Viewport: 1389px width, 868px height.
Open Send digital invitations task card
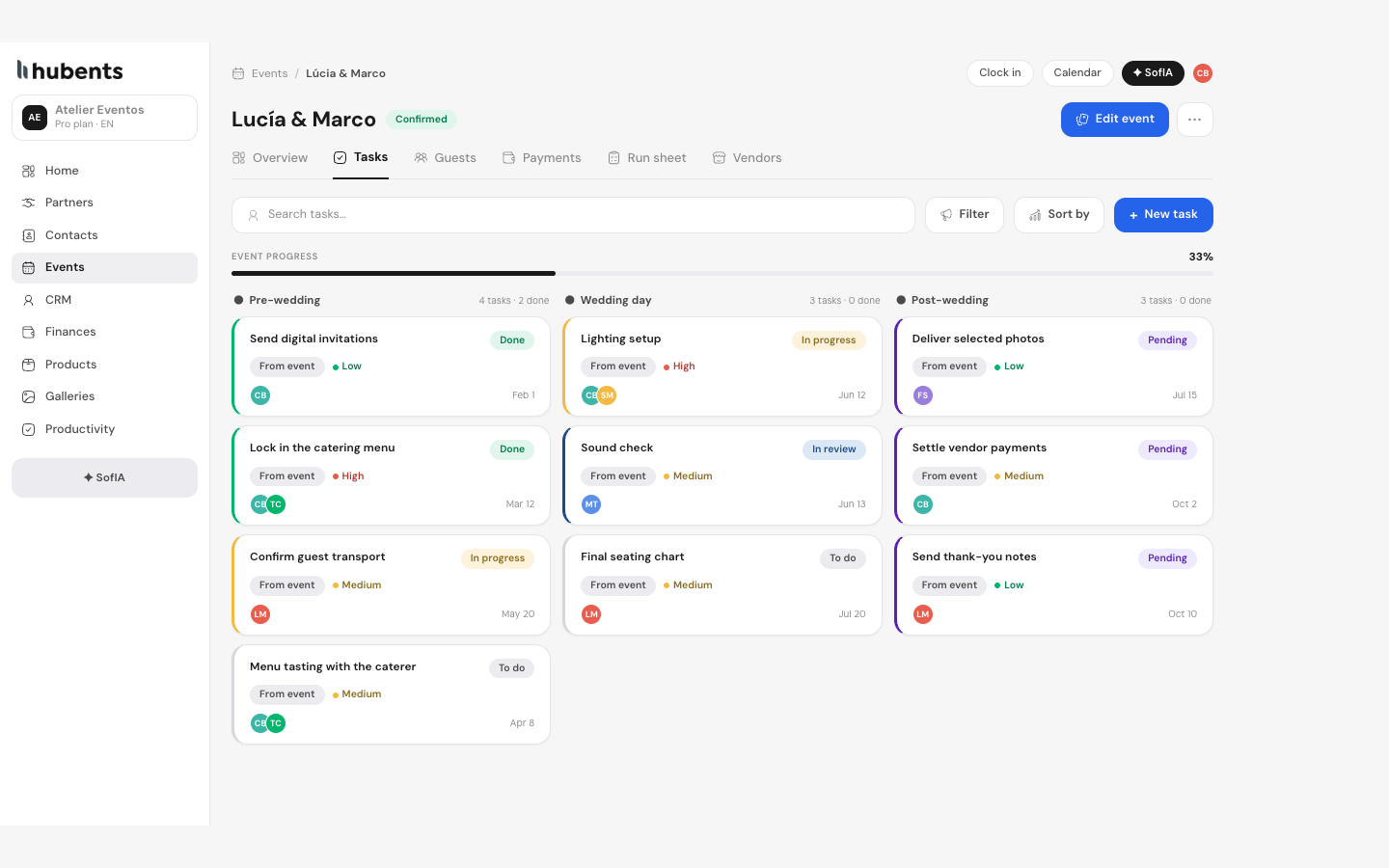tap(391, 366)
